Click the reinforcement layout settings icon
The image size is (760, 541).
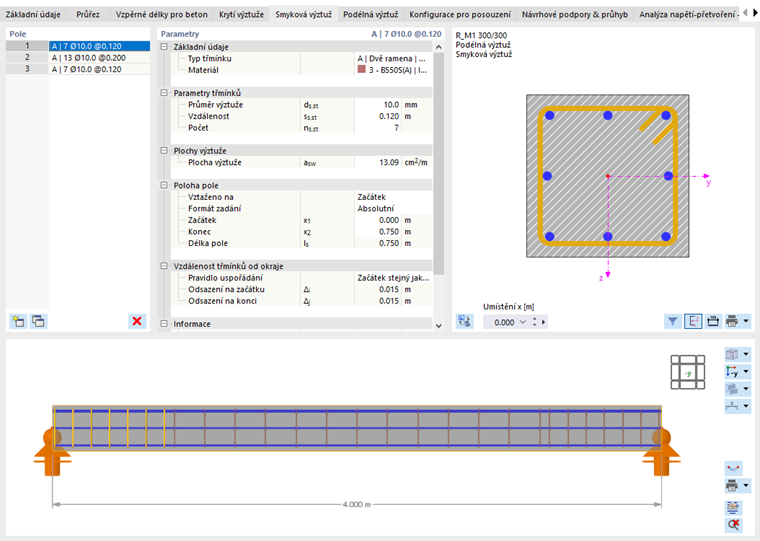tap(733, 507)
